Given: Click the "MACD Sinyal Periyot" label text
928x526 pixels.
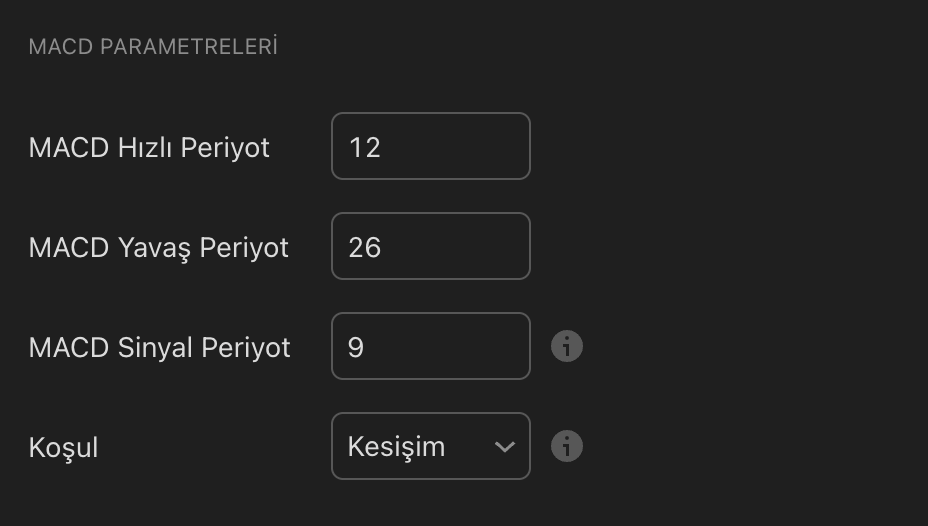Looking at the screenshot, I should coord(159,348).
